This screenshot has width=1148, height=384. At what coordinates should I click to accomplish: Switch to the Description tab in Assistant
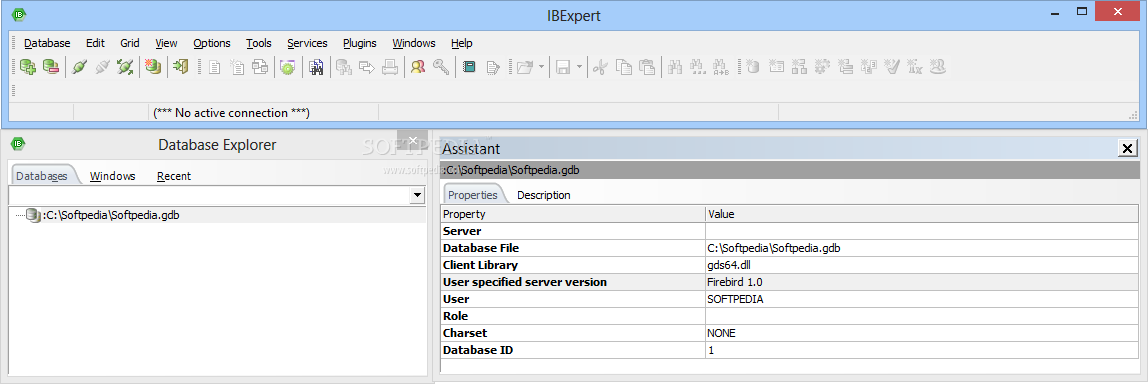coord(543,195)
